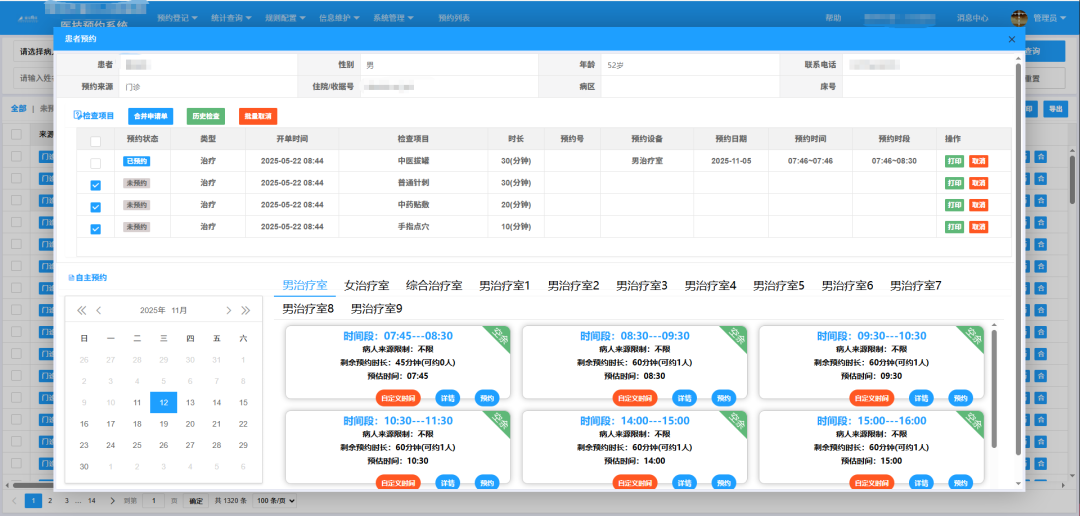Click the 未预约 tag in 手指点穴 row
1080x516 pixels.
pos(136,227)
